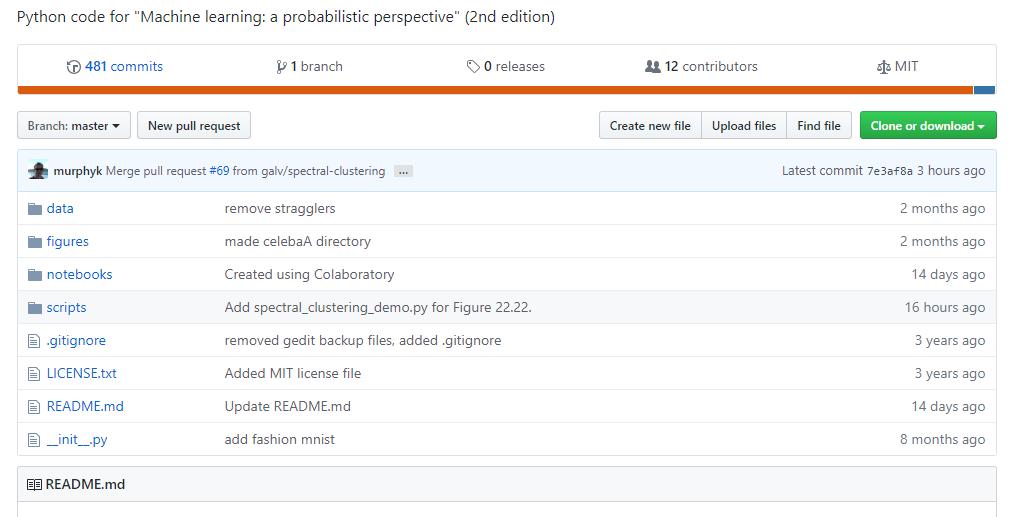Image resolution: width=1015 pixels, height=517 pixels.
Task: Click the releases tag icon
Action: (473, 67)
